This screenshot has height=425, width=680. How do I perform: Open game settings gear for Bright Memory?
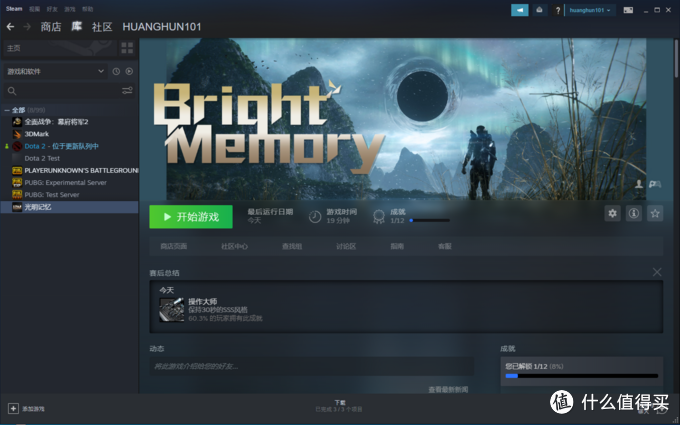[612, 213]
